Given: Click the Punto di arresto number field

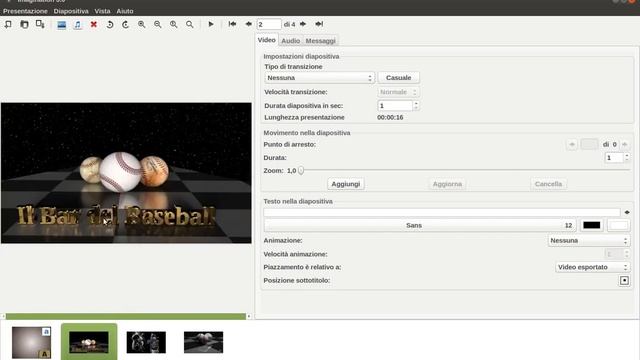Looking at the screenshot, I should (589, 144).
